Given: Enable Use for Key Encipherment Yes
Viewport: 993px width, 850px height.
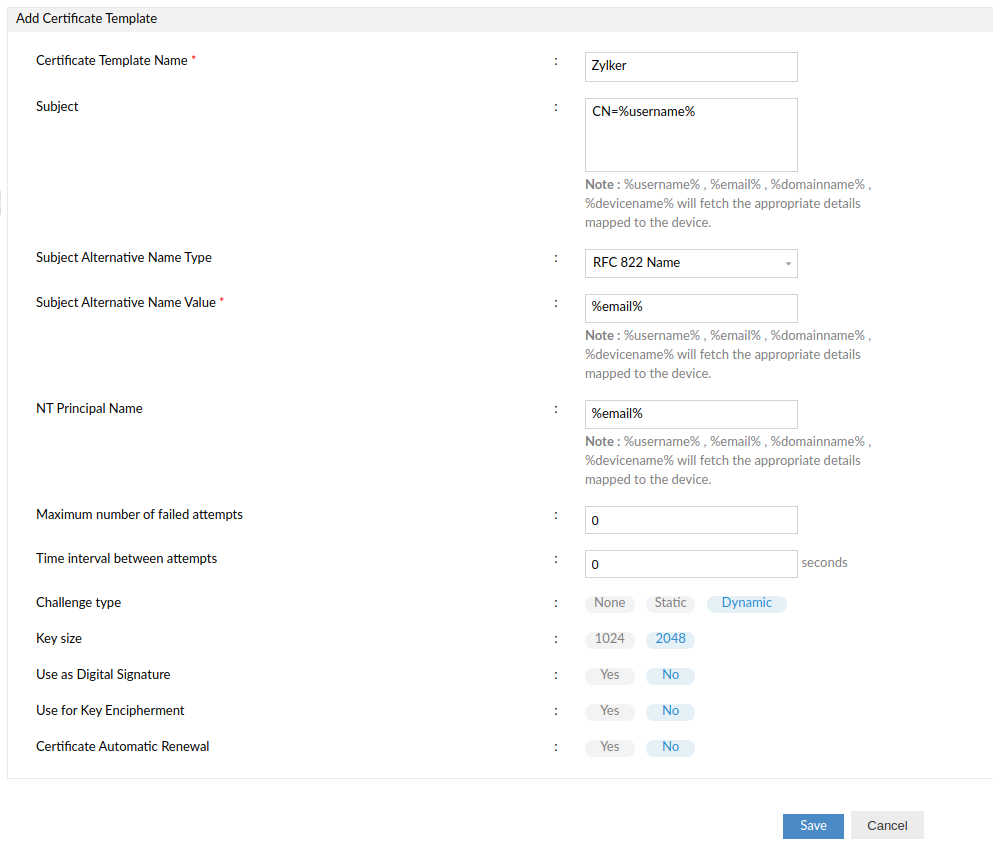Looking at the screenshot, I should (609, 711).
